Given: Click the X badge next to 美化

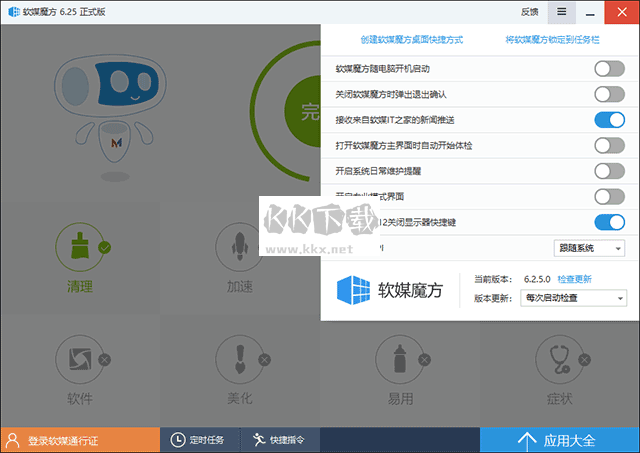Looking at the screenshot, I should tap(264, 360).
